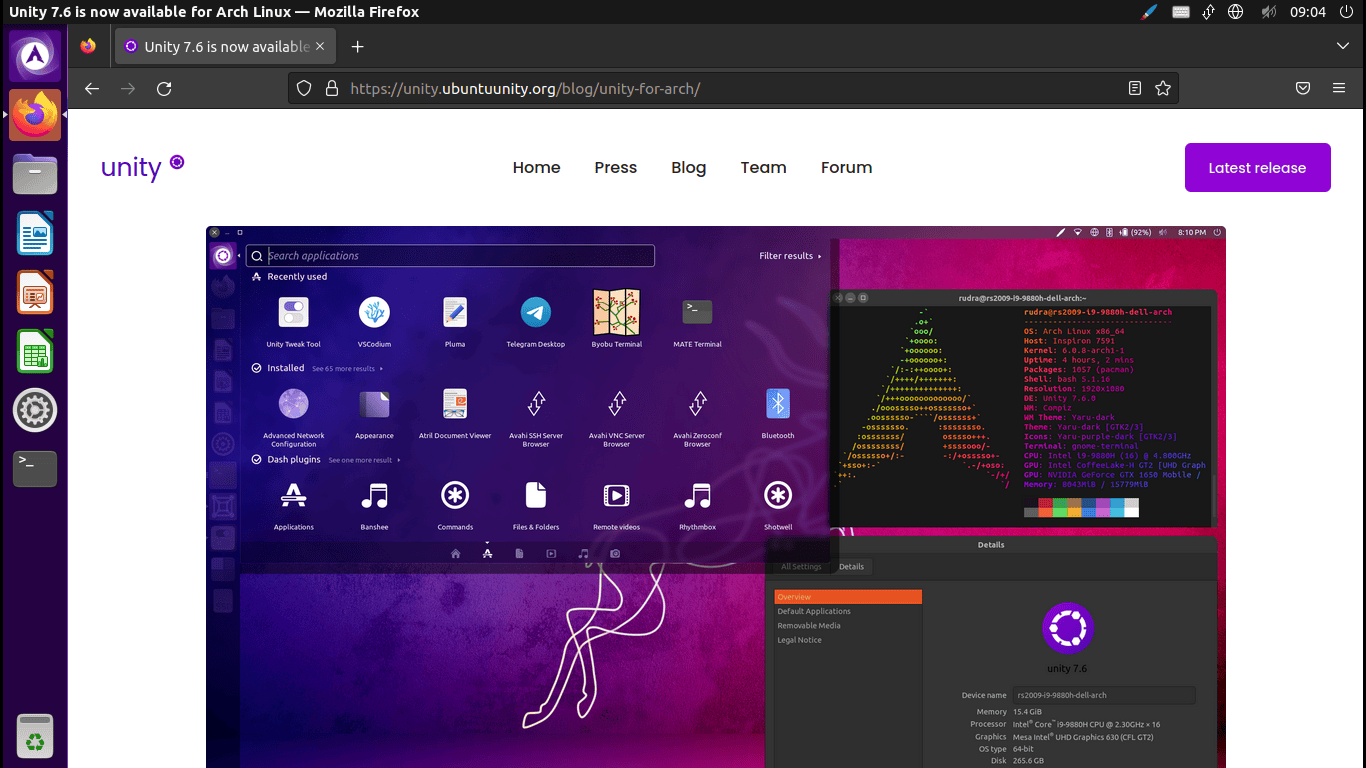The width and height of the screenshot is (1366, 768).
Task: Open the Files manager dock icon
Action: coord(35,175)
